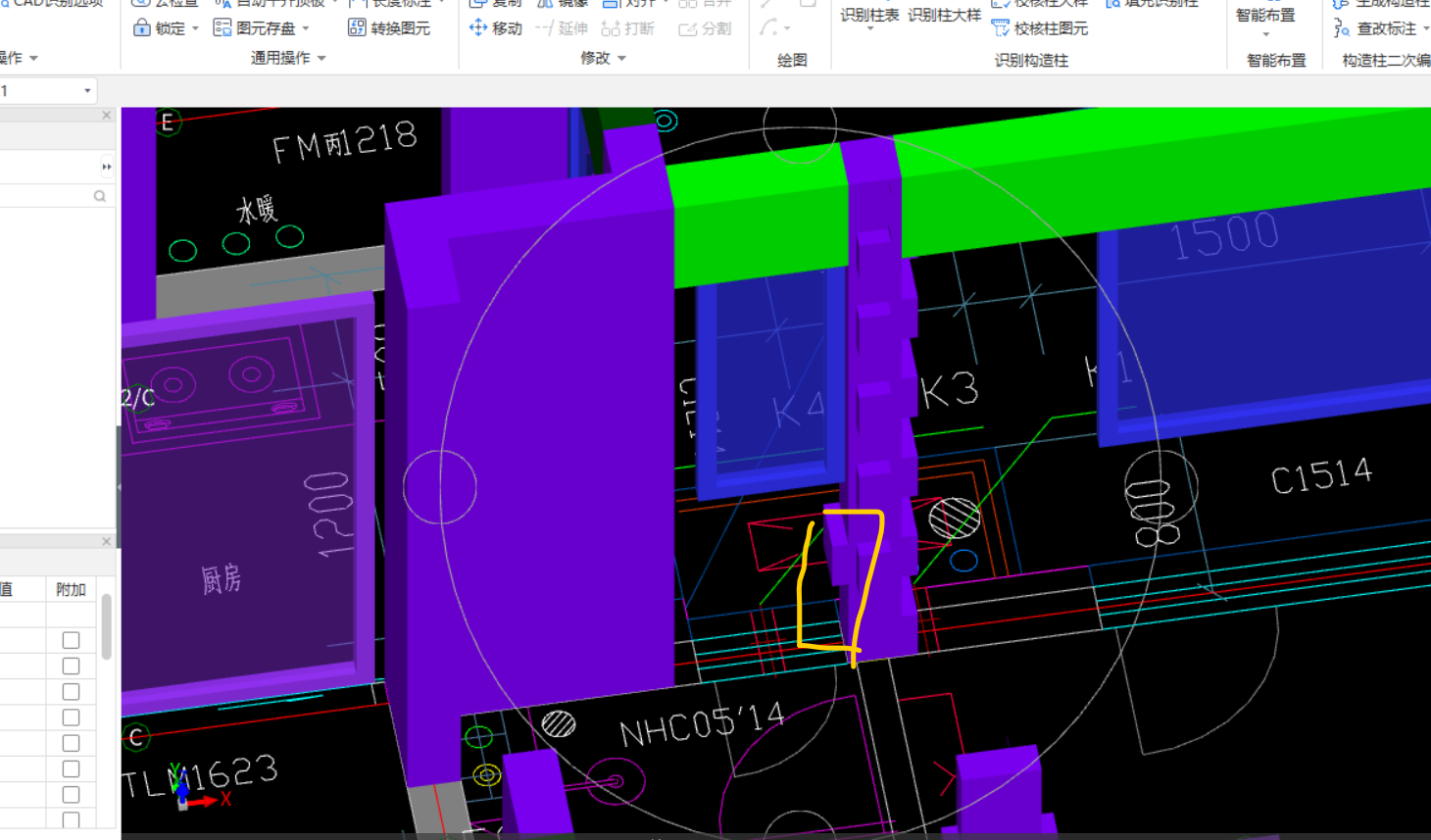Select the 分割 split tool
The width and height of the screenshot is (1431, 840).
click(x=705, y=28)
